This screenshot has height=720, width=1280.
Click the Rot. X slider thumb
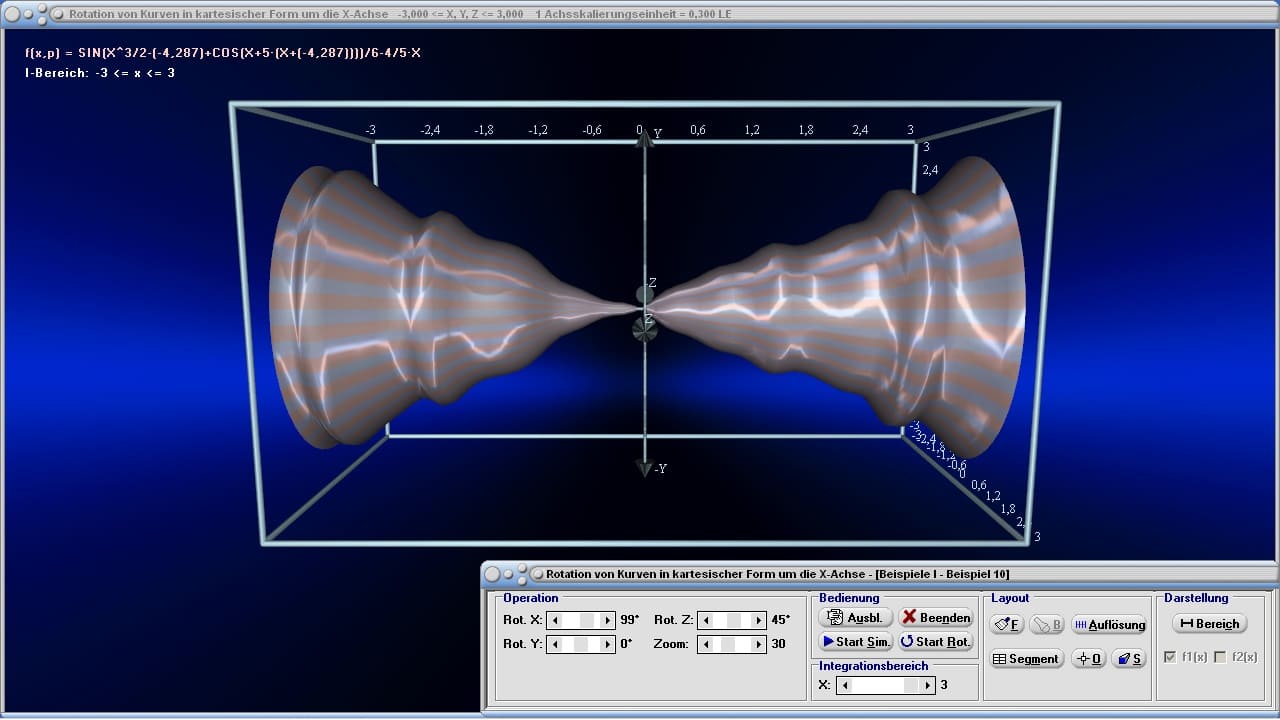point(587,620)
